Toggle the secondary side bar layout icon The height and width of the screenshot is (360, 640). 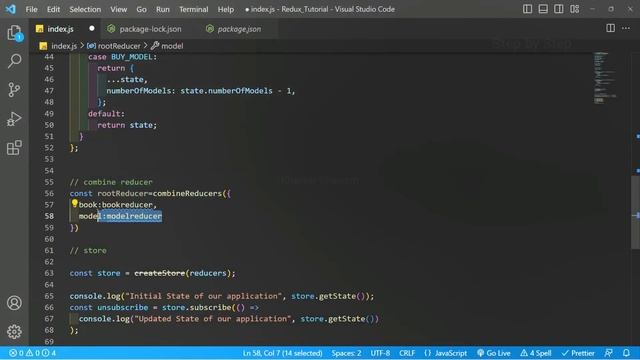tap(558, 9)
